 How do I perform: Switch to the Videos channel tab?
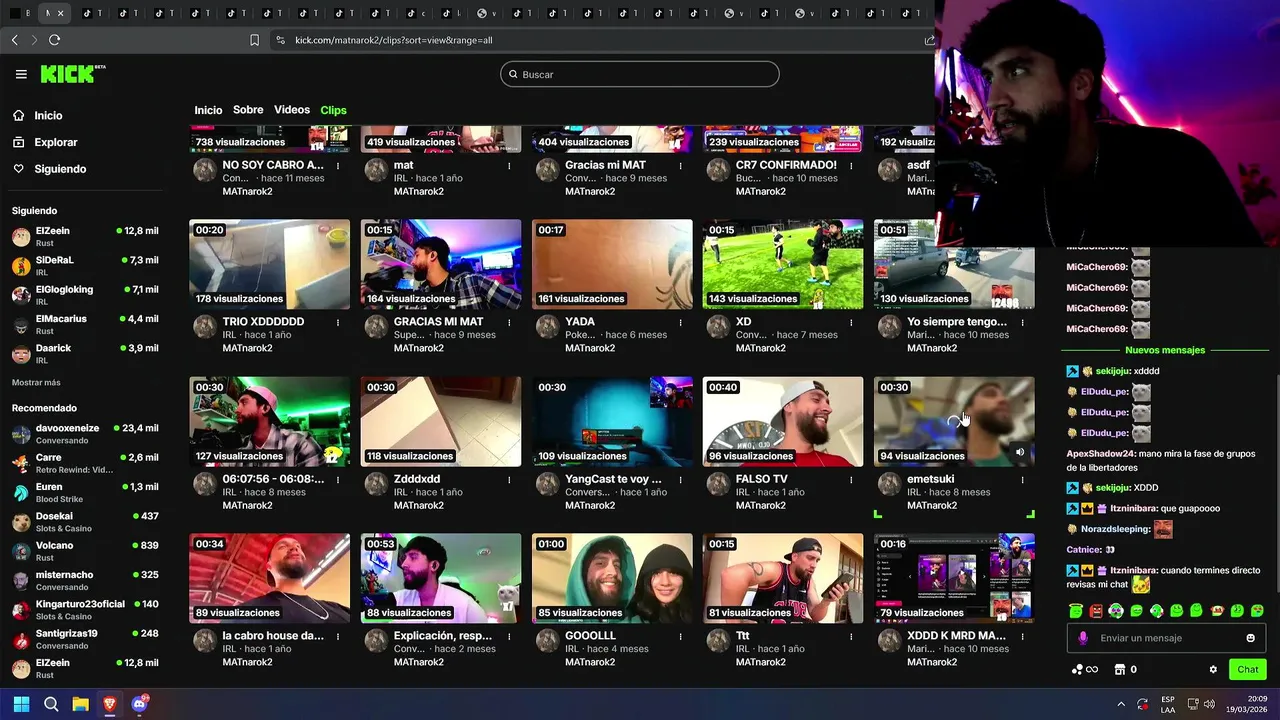pos(292,110)
